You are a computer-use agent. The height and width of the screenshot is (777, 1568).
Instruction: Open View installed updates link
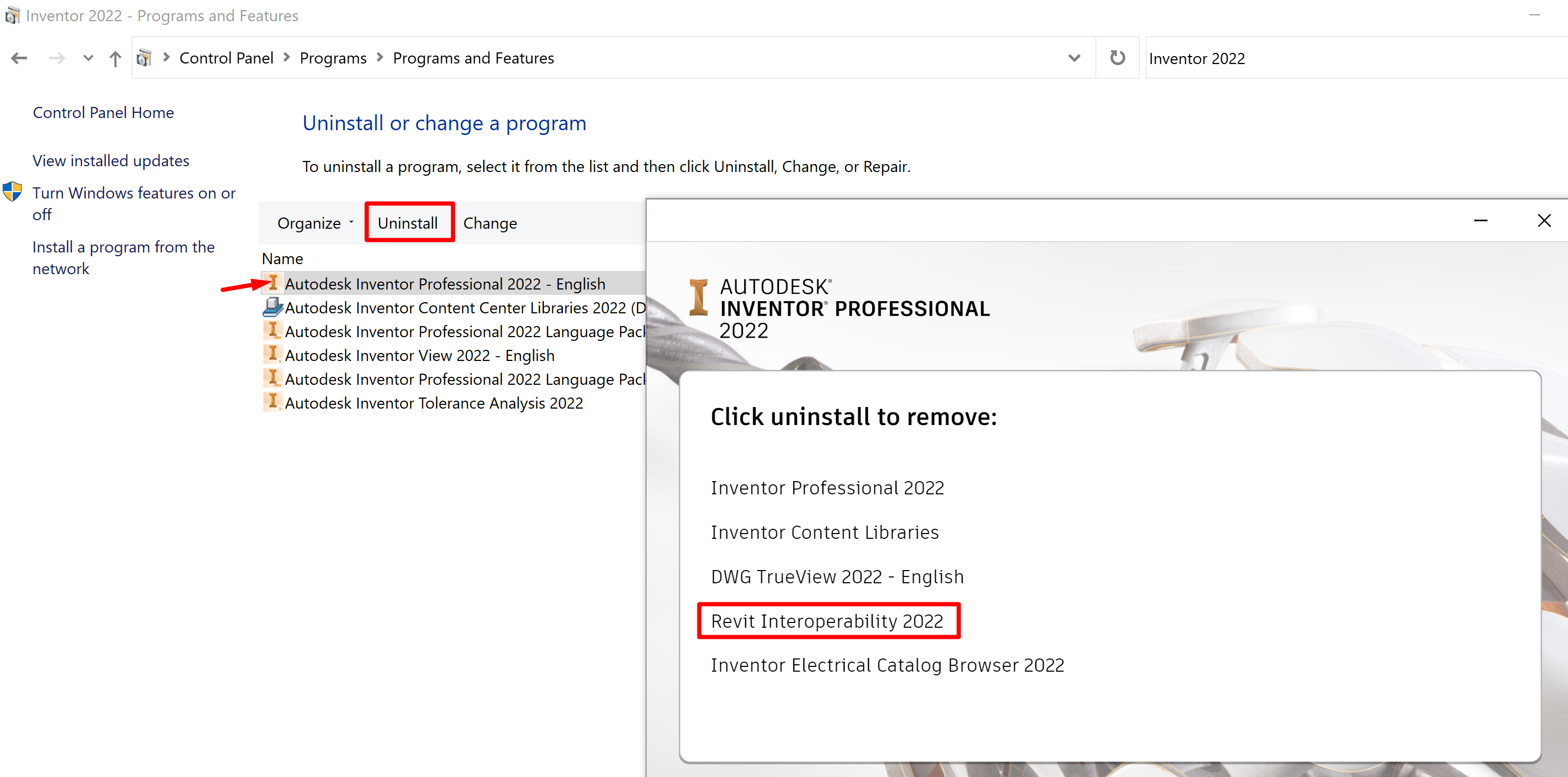tap(111, 160)
